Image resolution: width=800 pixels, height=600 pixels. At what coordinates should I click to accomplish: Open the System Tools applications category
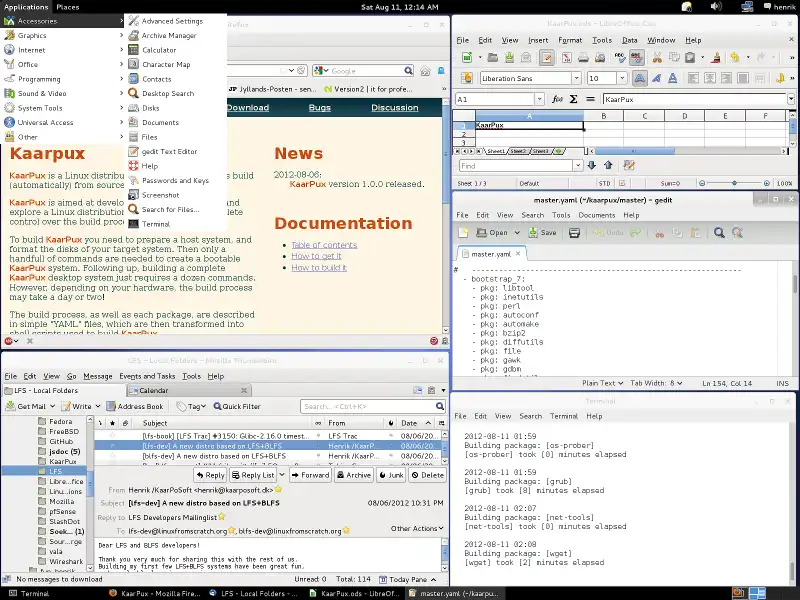pos(63,108)
